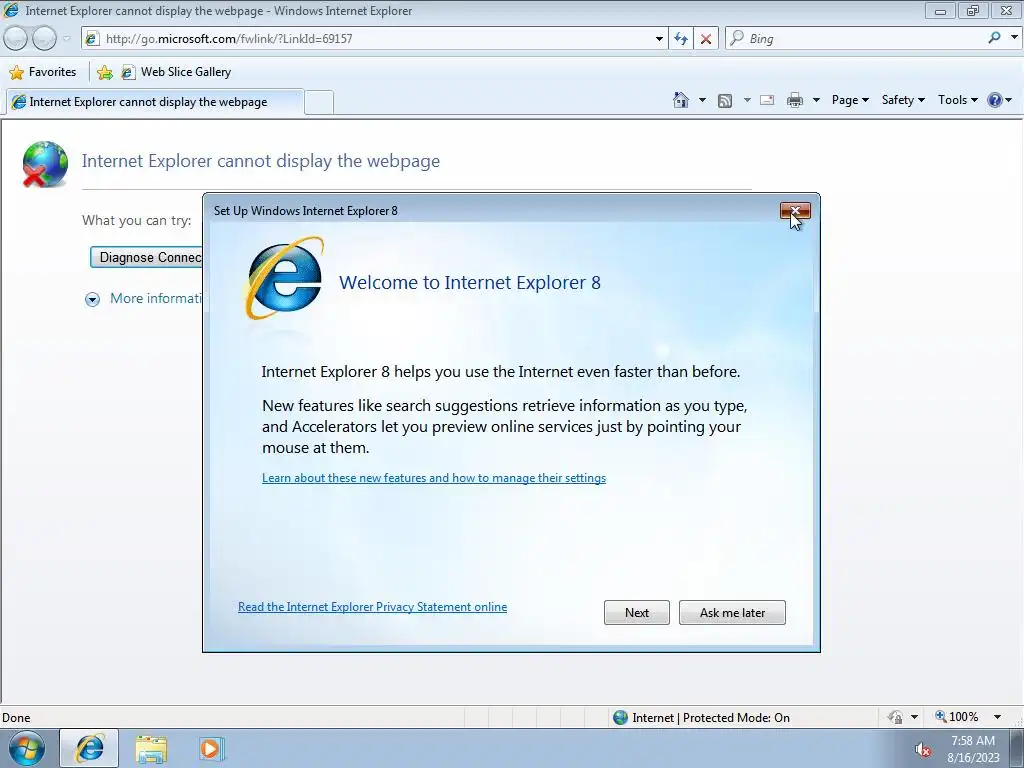
Task: Click the RSS Feeds icon
Action: tap(725, 101)
